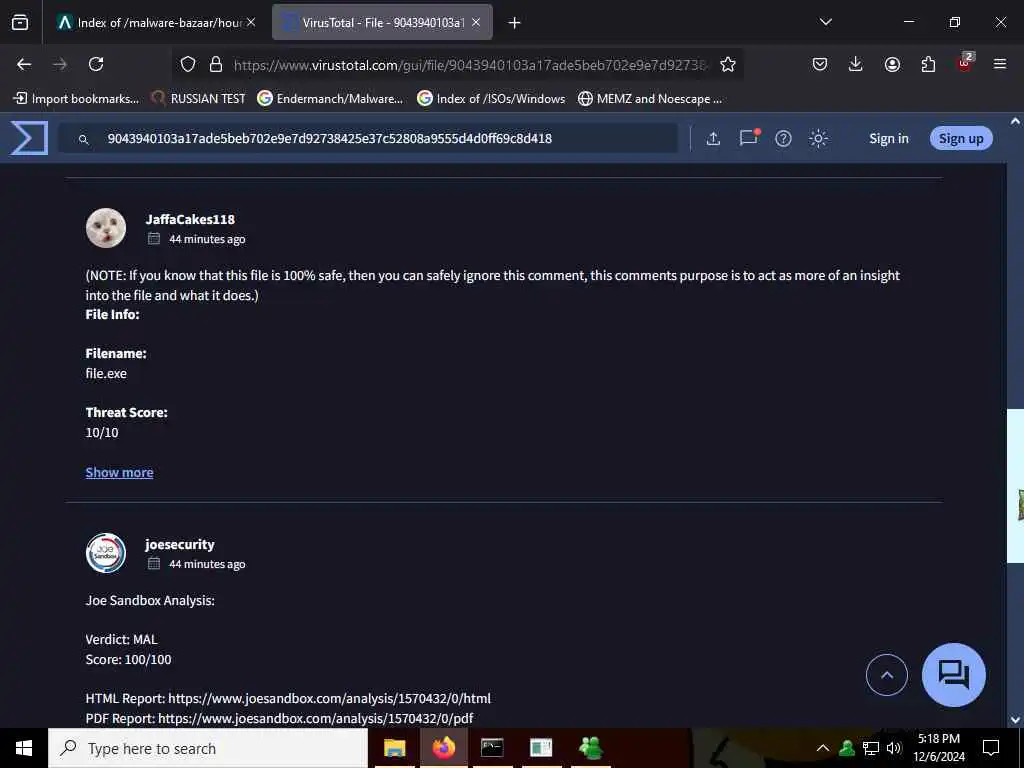This screenshot has width=1024, height=768.
Task: Click the scroll to top arrow button
Action: tap(886, 675)
